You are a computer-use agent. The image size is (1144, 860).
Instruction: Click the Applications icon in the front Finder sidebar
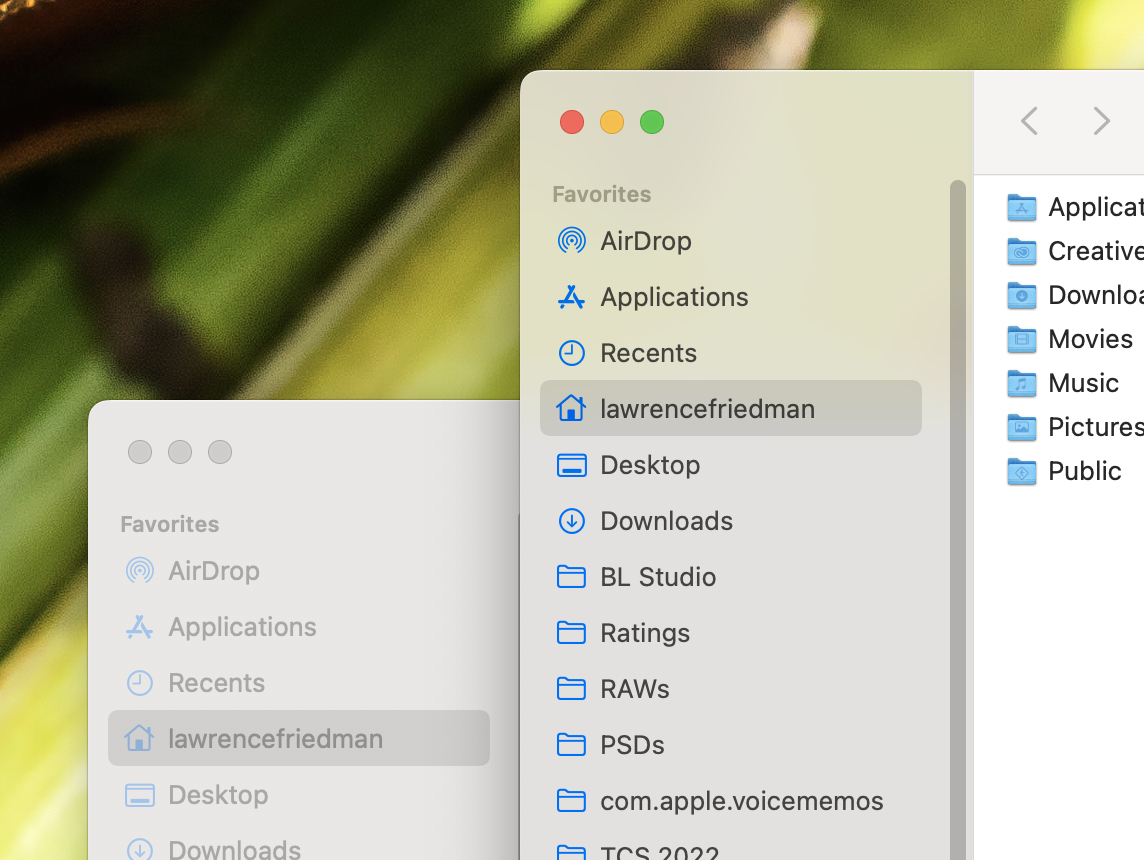point(571,297)
